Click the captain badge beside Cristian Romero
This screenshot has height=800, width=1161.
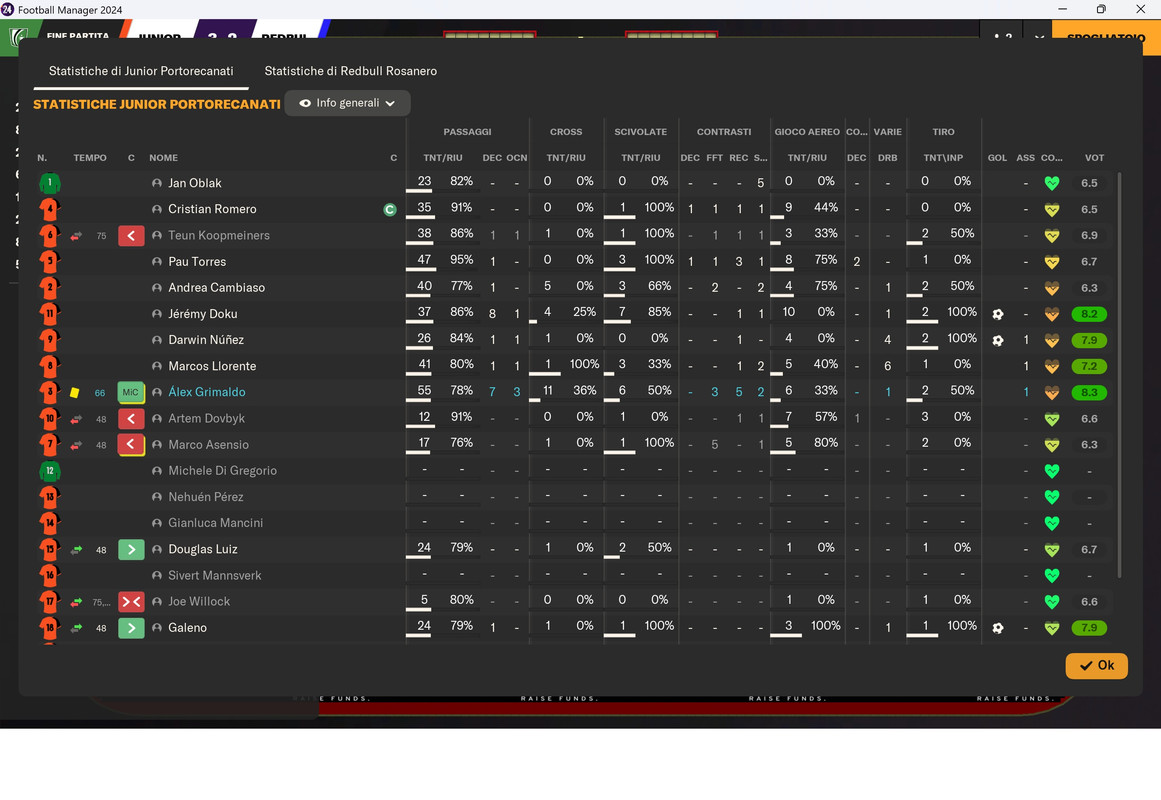(389, 210)
